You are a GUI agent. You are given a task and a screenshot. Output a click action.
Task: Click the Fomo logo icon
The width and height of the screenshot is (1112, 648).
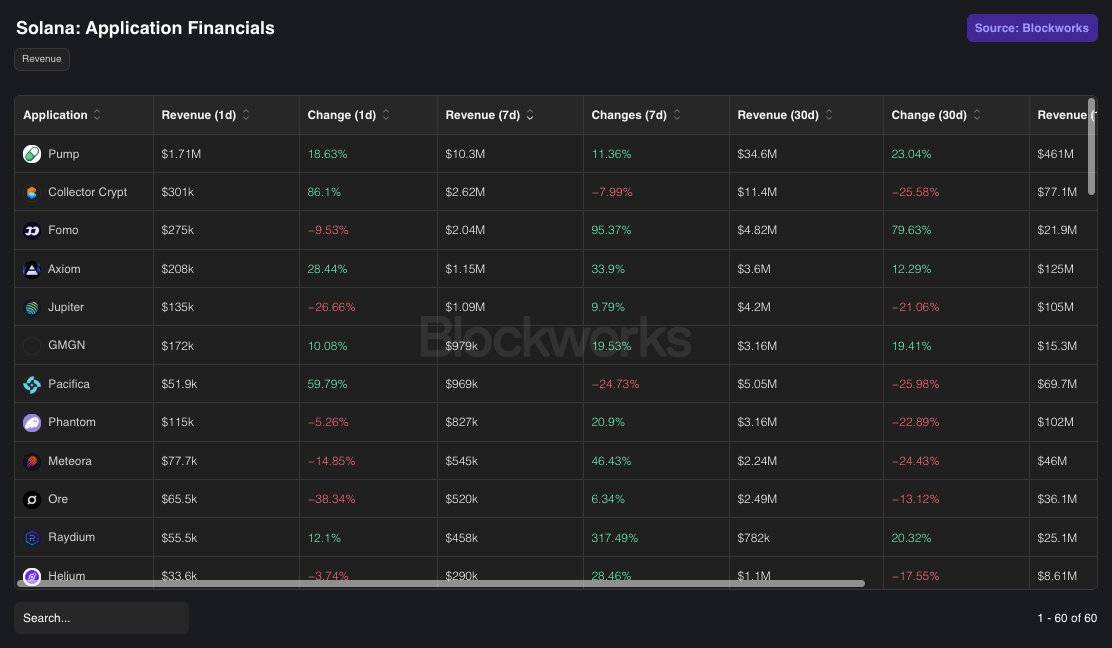pos(32,230)
